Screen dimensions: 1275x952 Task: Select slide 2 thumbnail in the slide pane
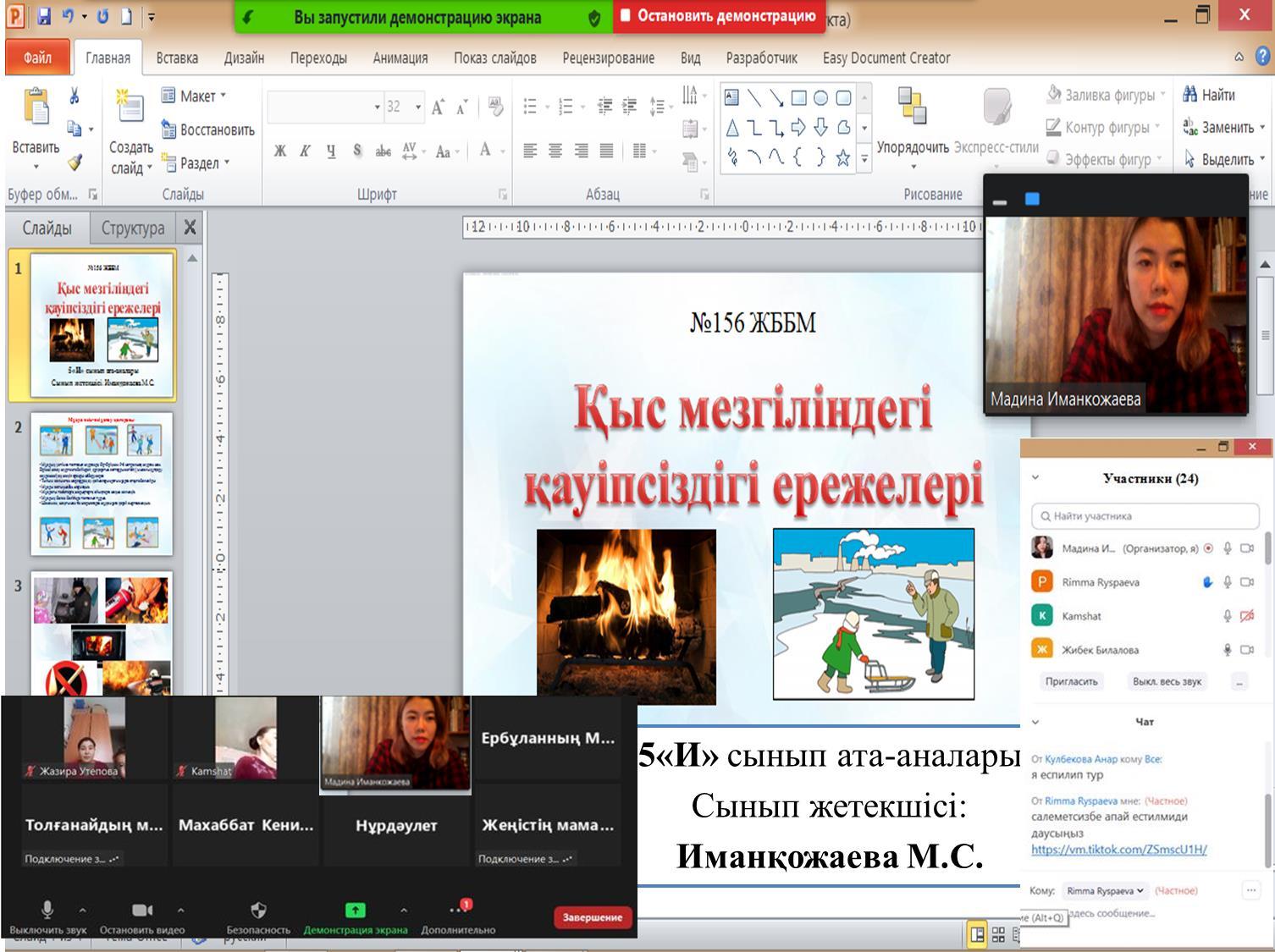pyautogui.click(x=102, y=482)
